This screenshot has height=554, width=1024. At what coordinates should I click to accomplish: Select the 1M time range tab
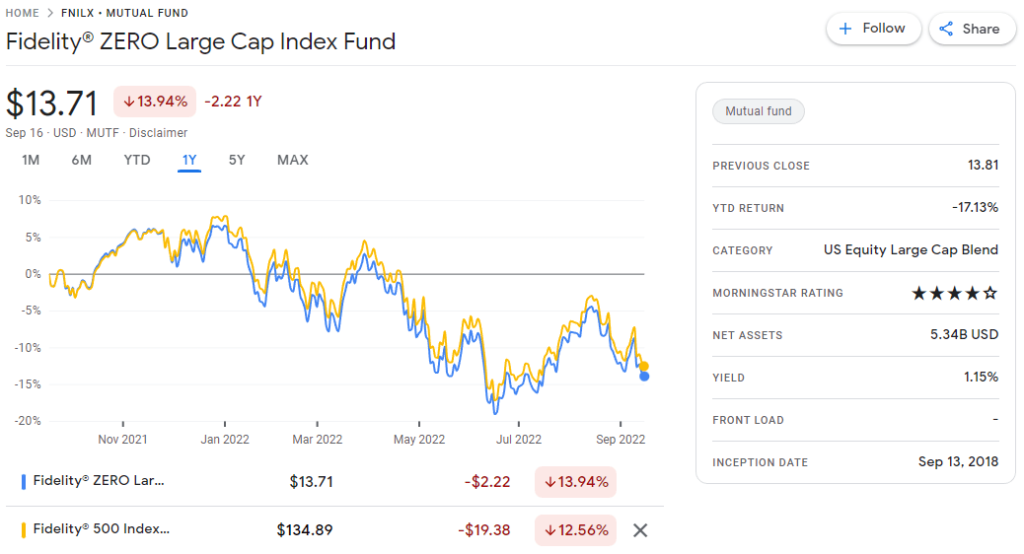31,160
